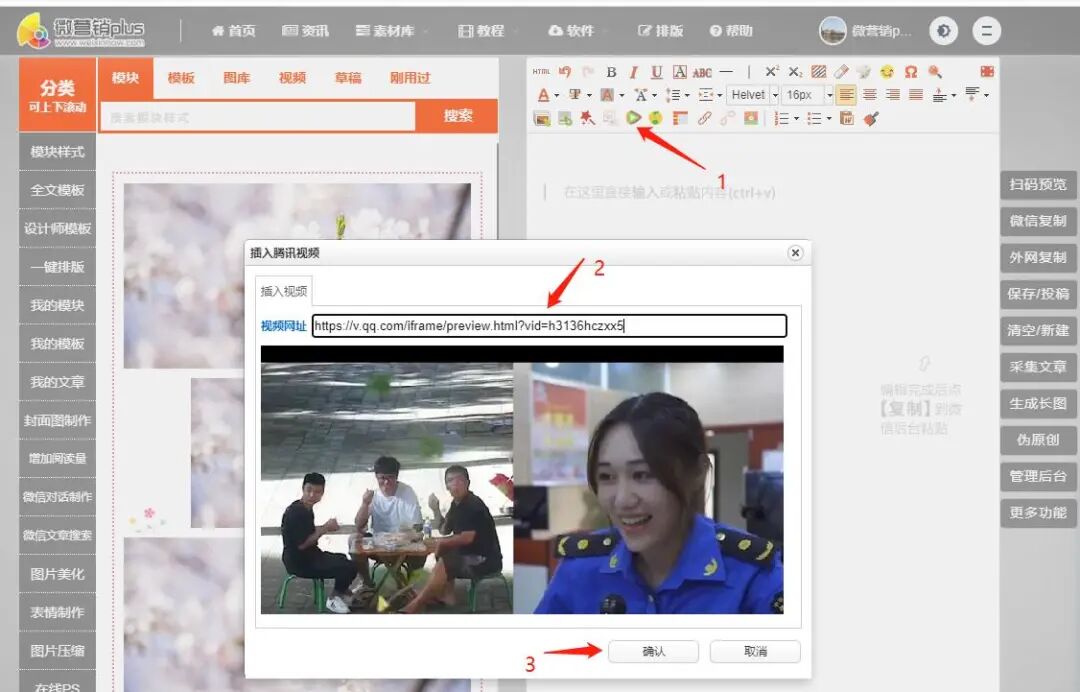Apply strikethrough ABC formatting
Screen dimensions: 1080x692
click(x=702, y=72)
